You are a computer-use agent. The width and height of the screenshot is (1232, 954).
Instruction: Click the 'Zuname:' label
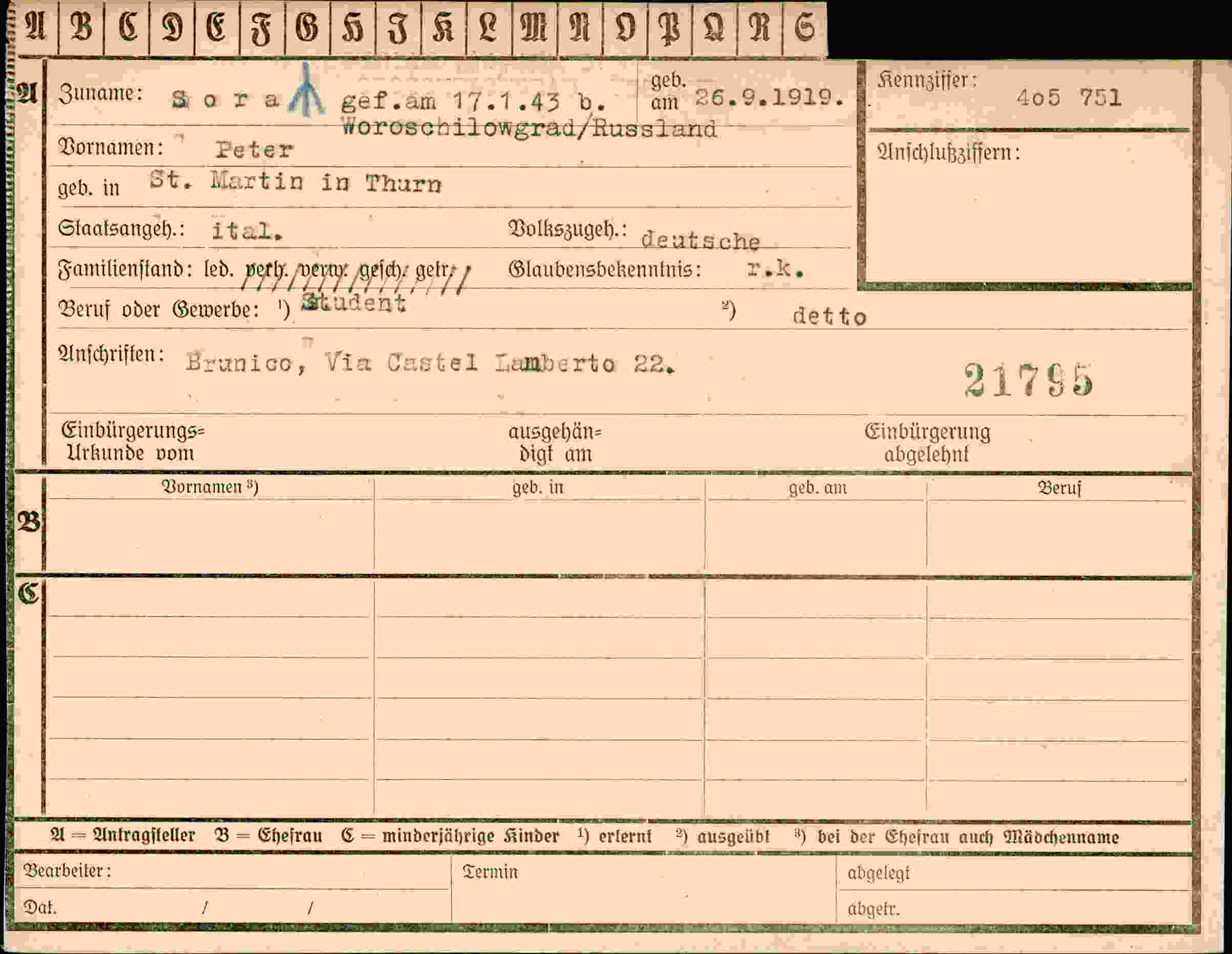[x=100, y=94]
